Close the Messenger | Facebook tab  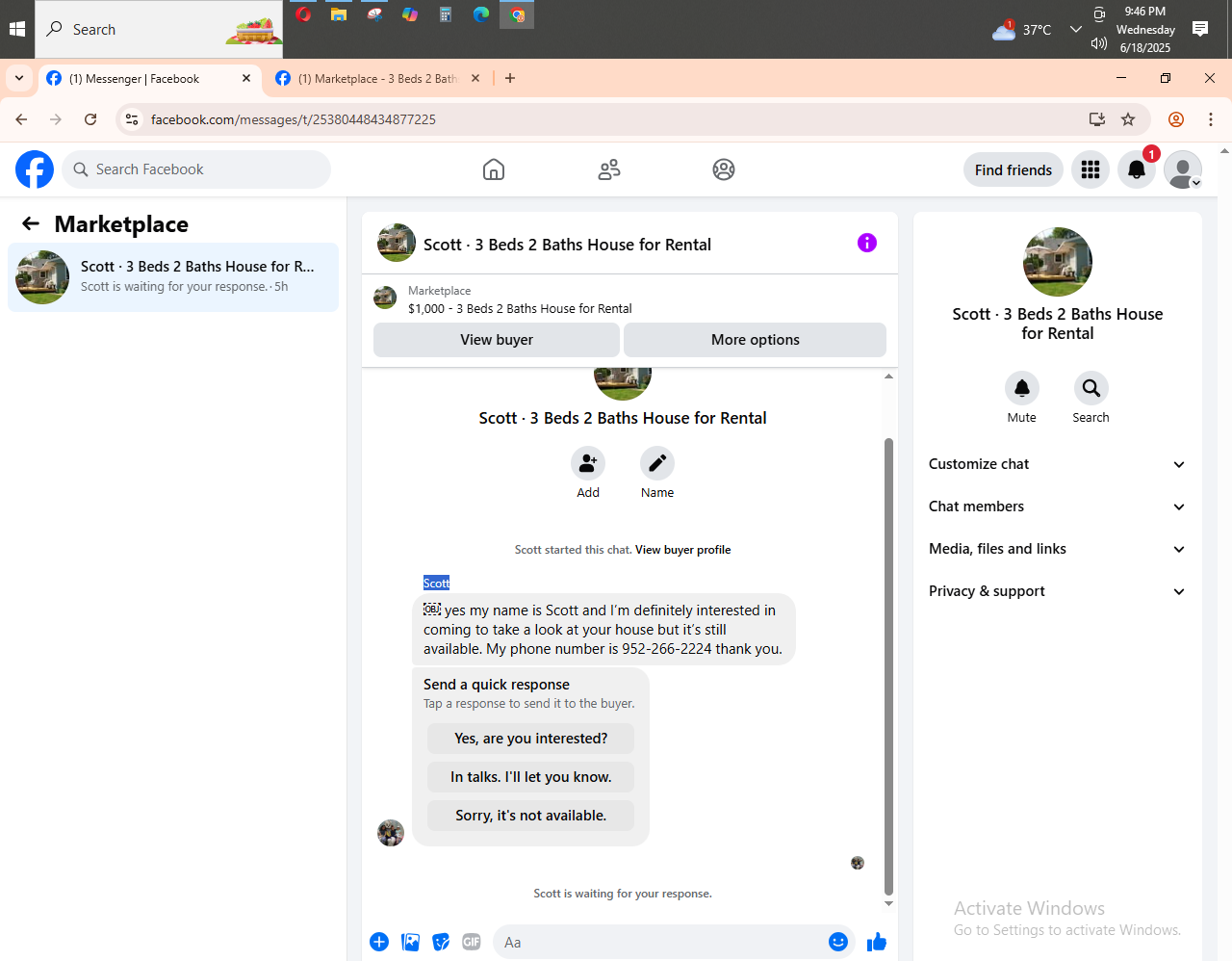[246, 78]
